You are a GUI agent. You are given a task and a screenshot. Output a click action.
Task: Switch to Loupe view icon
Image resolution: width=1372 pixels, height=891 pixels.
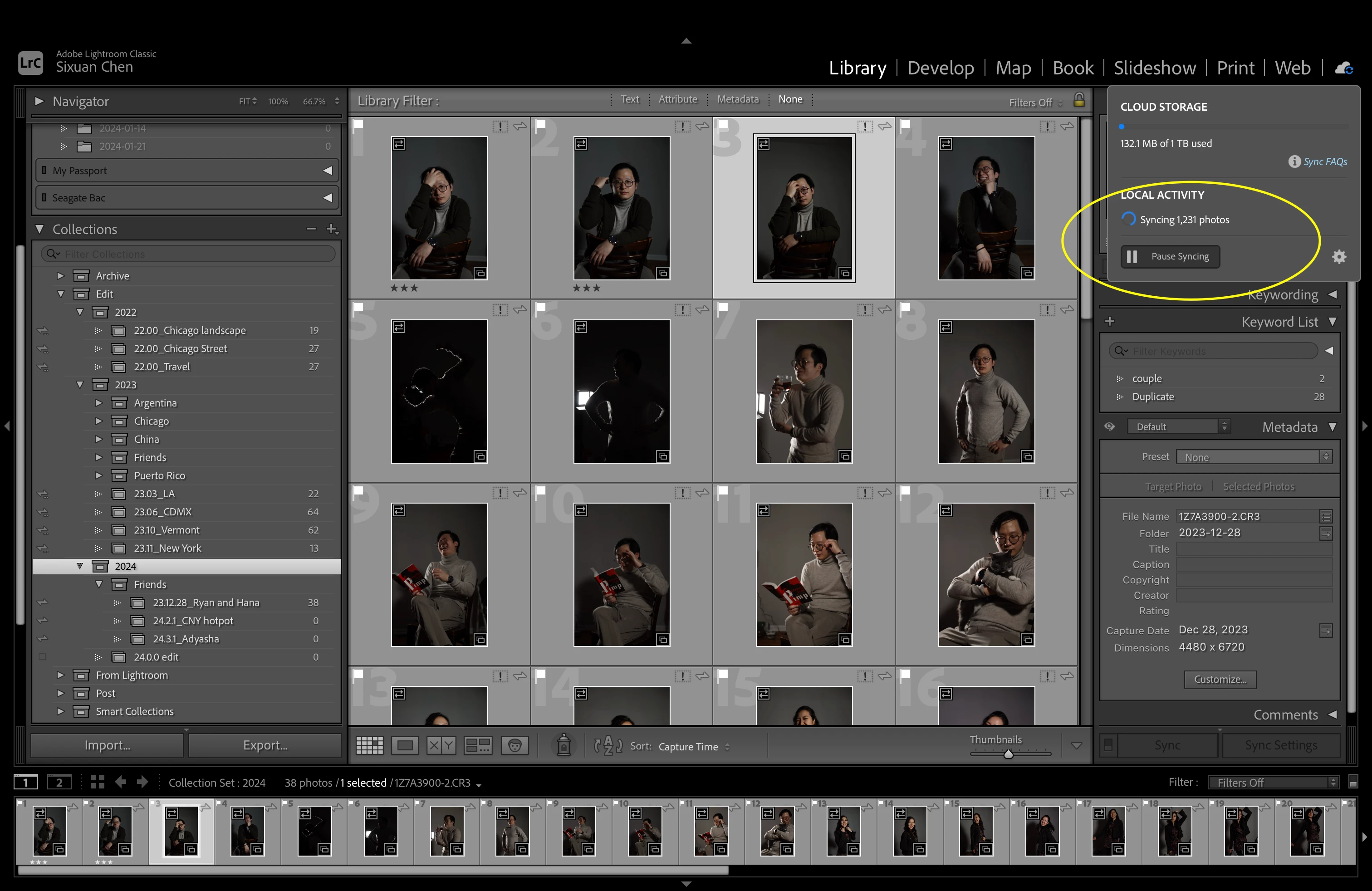coord(405,745)
